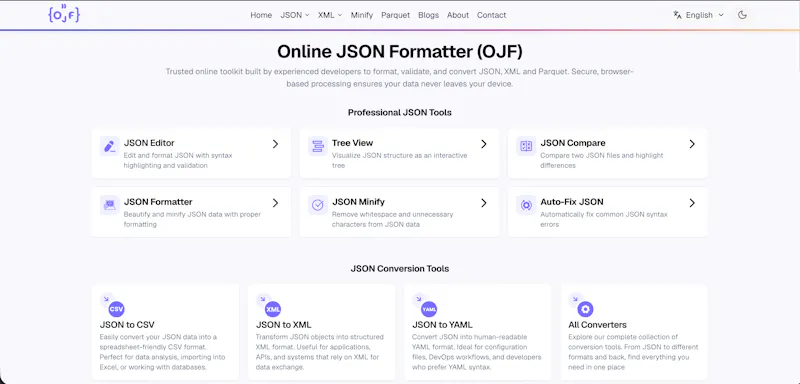
Task: Toggle dark mode moon icon
Action: (742, 15)
